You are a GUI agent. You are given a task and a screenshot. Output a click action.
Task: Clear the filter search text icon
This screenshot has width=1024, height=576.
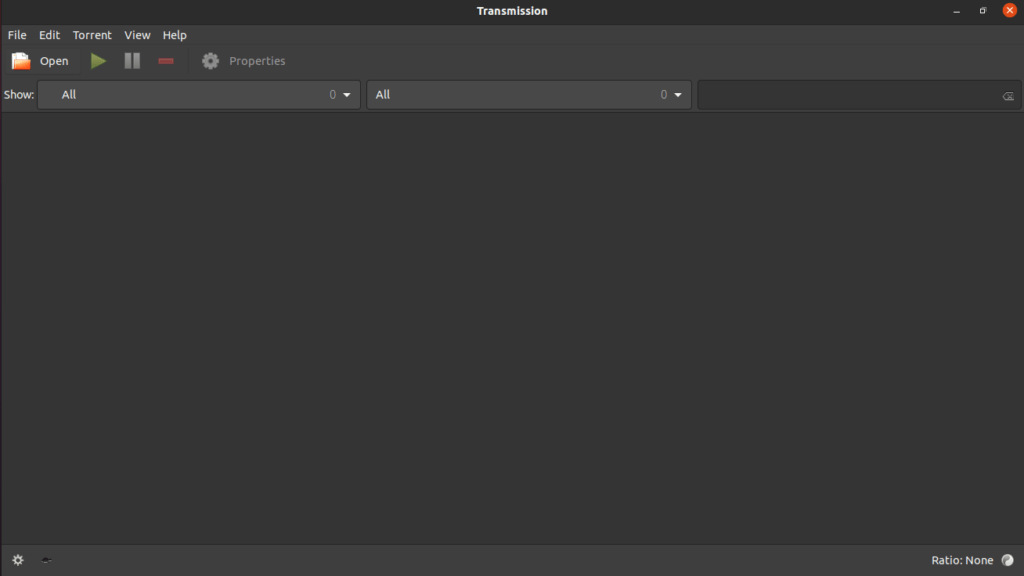pos(1008,96)
